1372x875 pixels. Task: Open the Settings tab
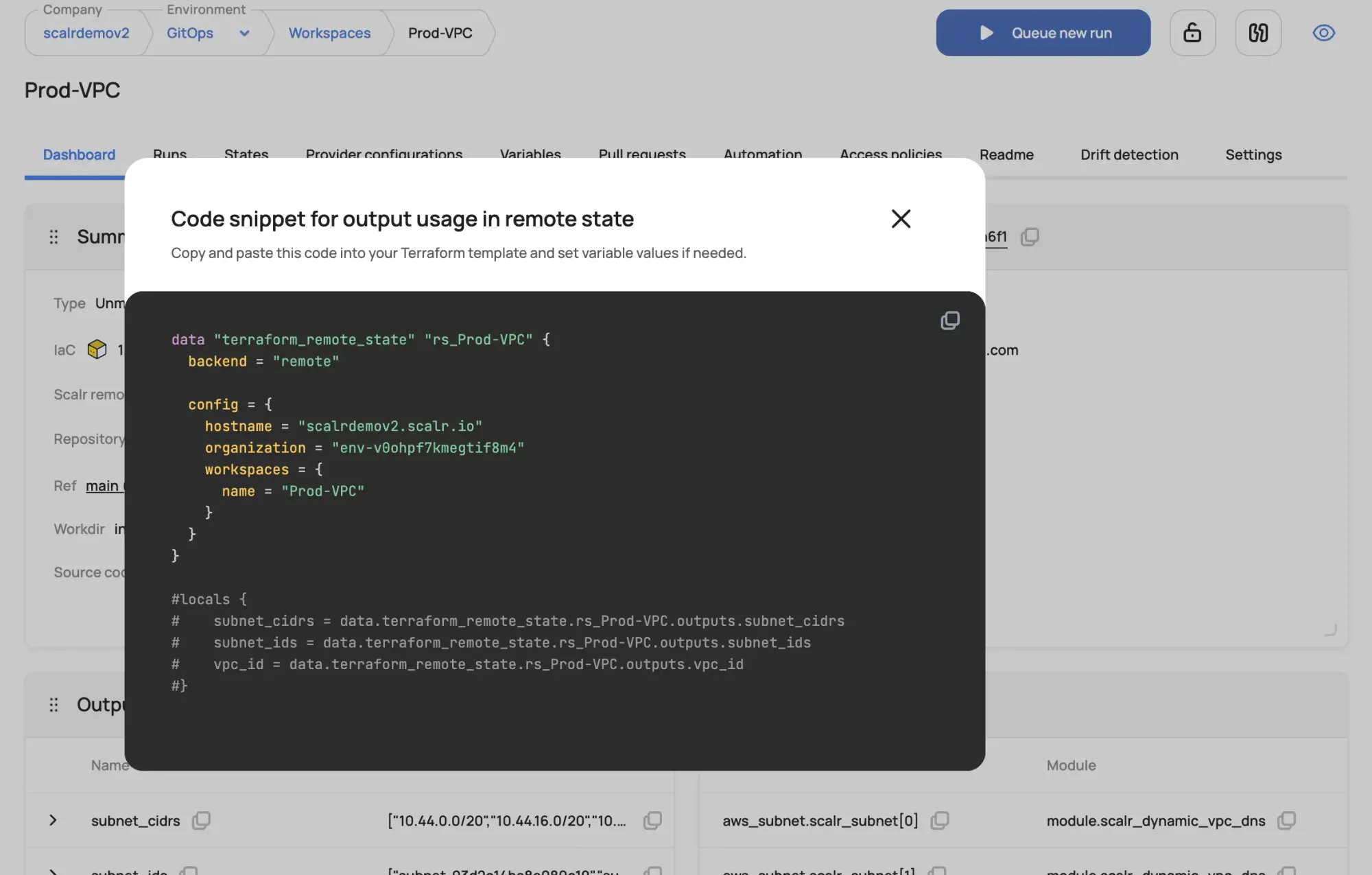pyautogui.click(x=1253, y=154)
